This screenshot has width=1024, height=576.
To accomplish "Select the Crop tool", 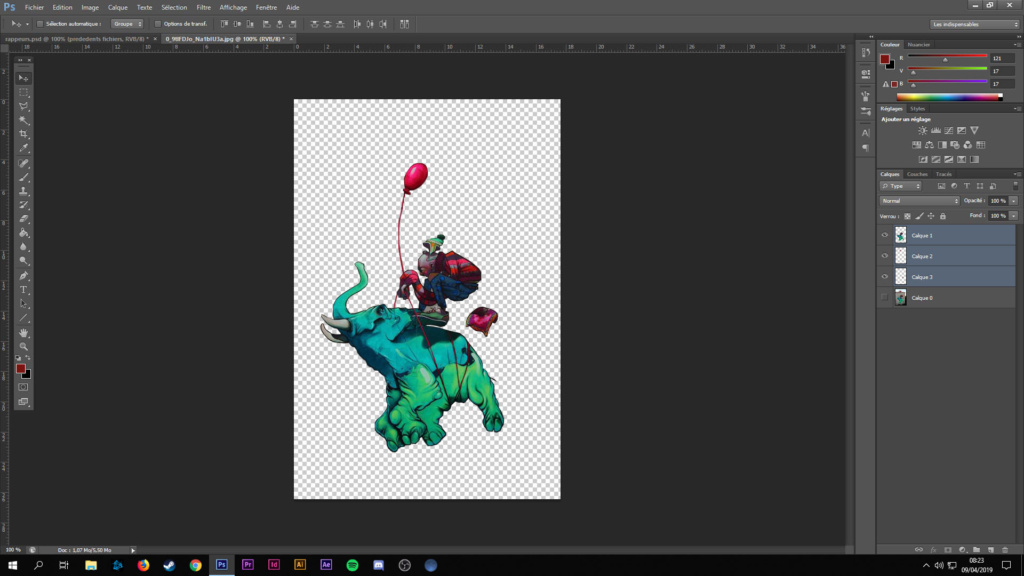I will point(24,134).
